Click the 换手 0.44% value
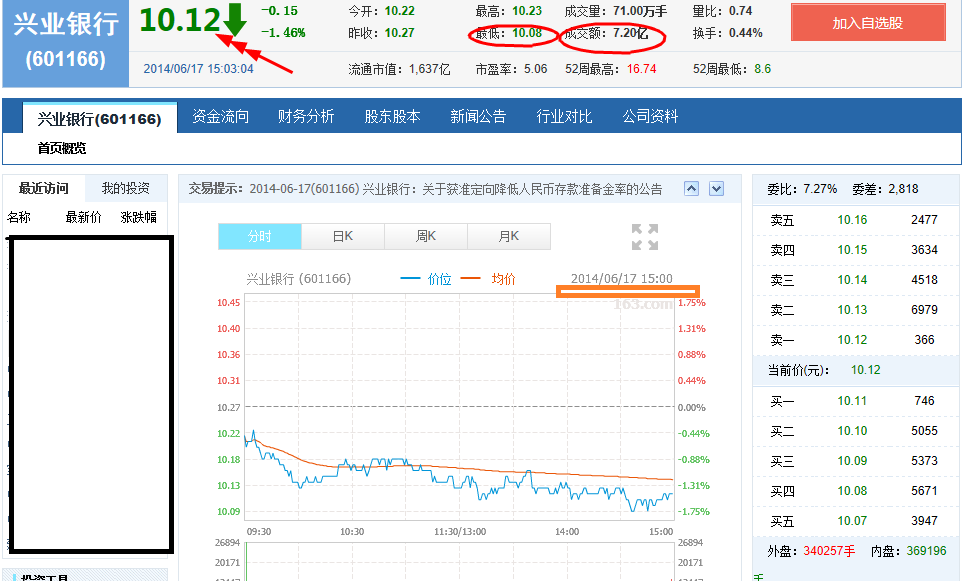The height and width of the screenshot is (581, 964). [745, 33]
